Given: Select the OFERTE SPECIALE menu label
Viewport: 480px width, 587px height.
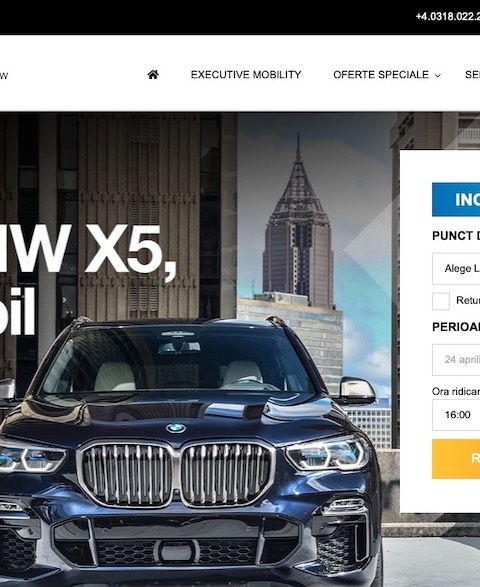Looking at the screenshot, I should (381, 75).
